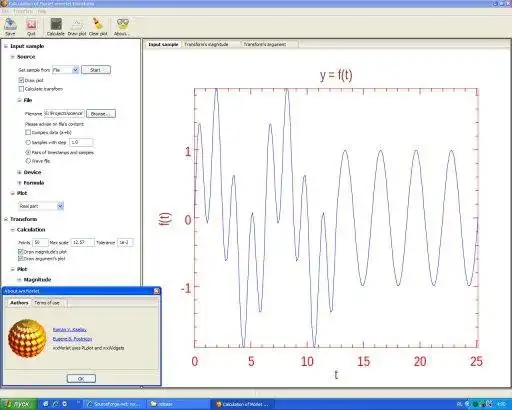Collapse the File subsection

[x=19, y=100]
